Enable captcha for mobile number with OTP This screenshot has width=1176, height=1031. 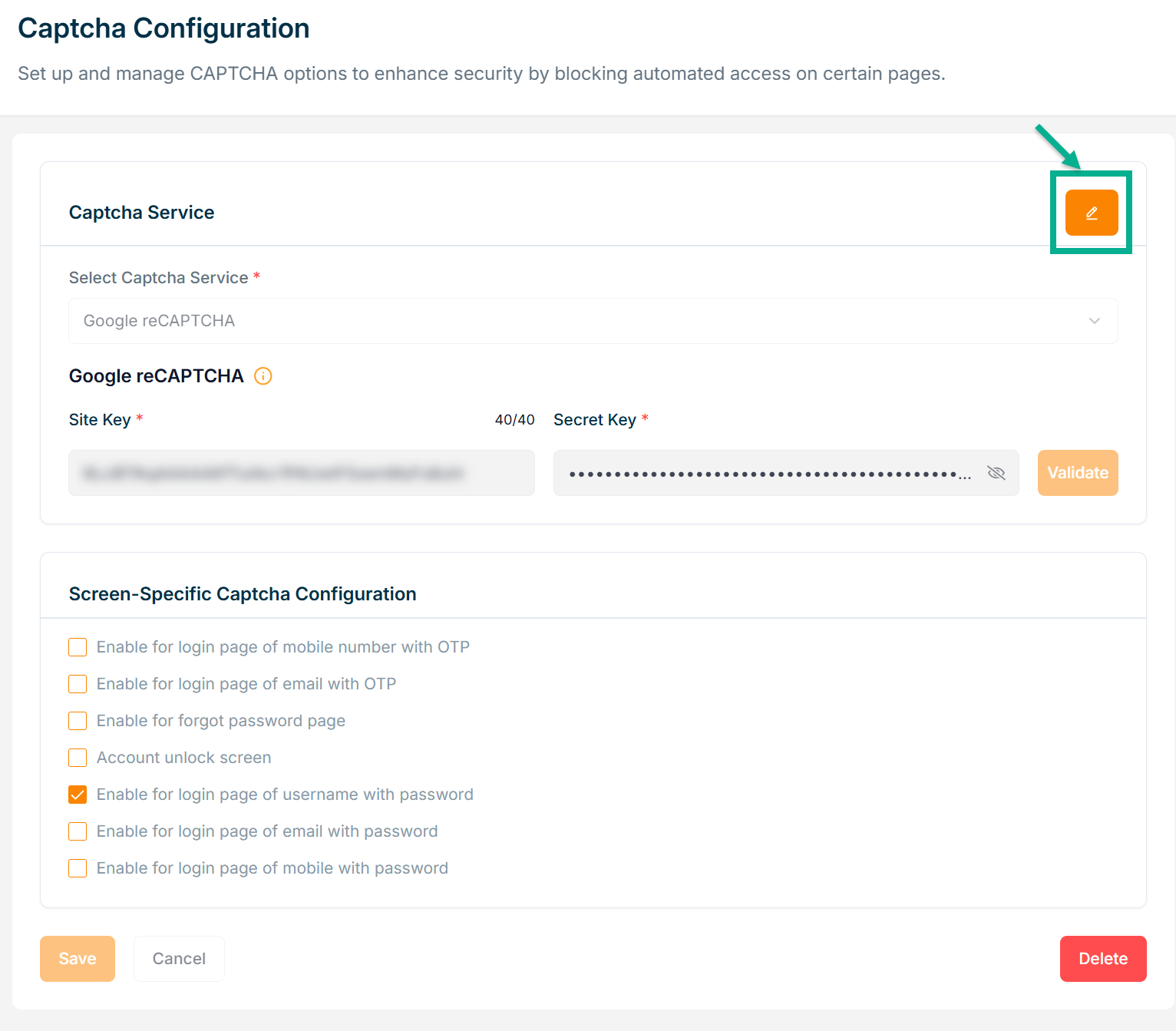point(78,647)
